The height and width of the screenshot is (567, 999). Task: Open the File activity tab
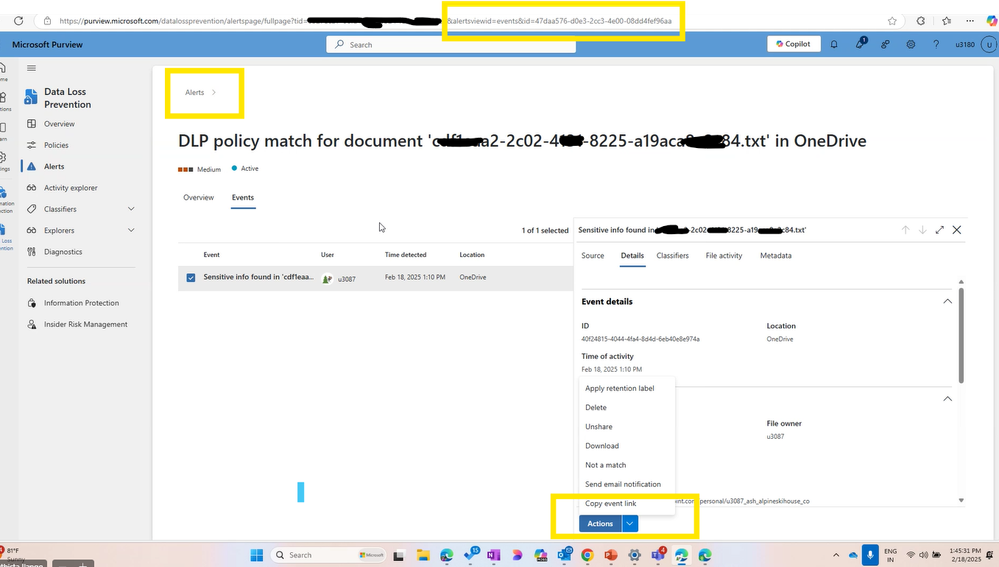pos(724,255)
